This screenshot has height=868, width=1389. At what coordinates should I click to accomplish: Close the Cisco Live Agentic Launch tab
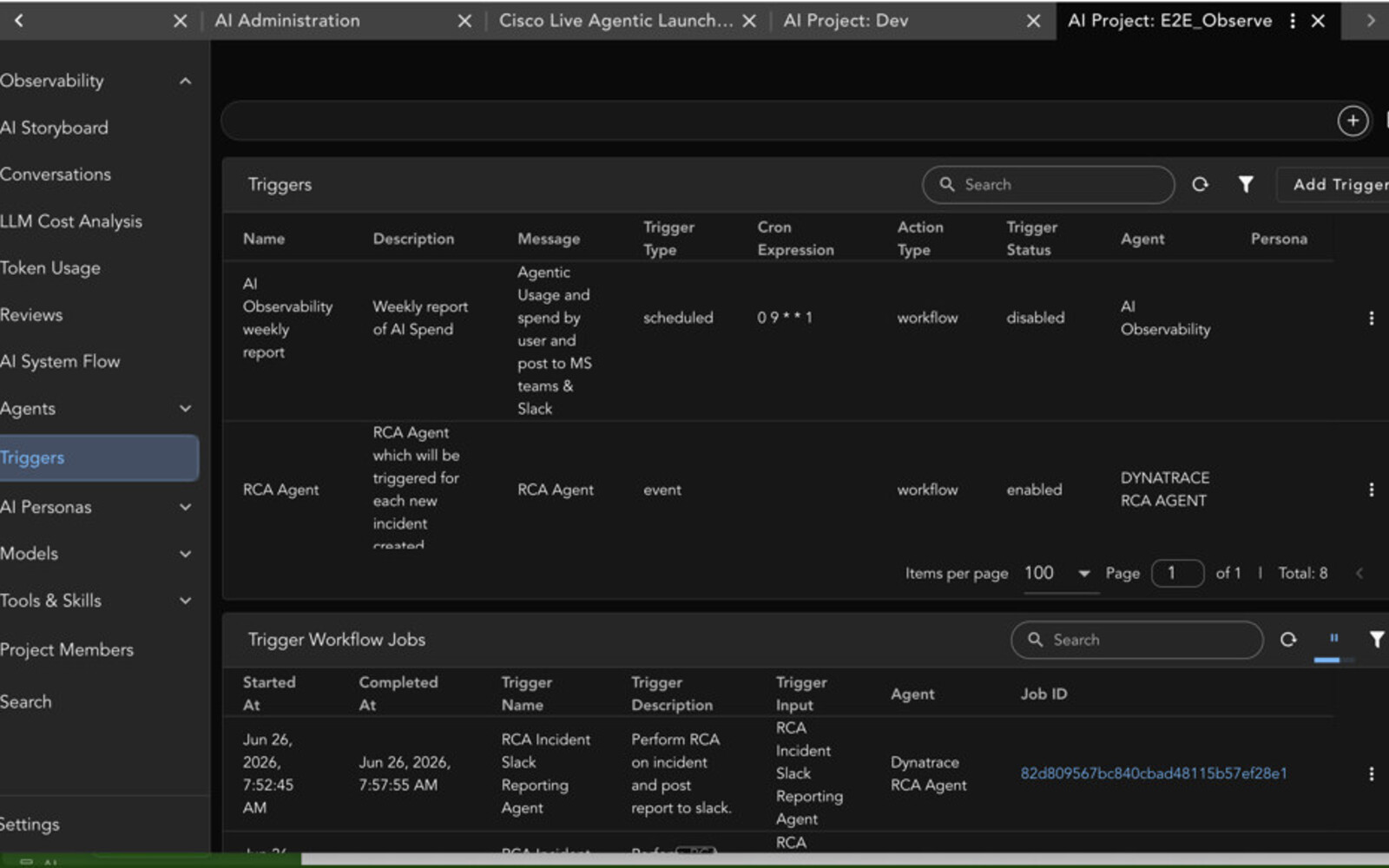pos(749,21)
